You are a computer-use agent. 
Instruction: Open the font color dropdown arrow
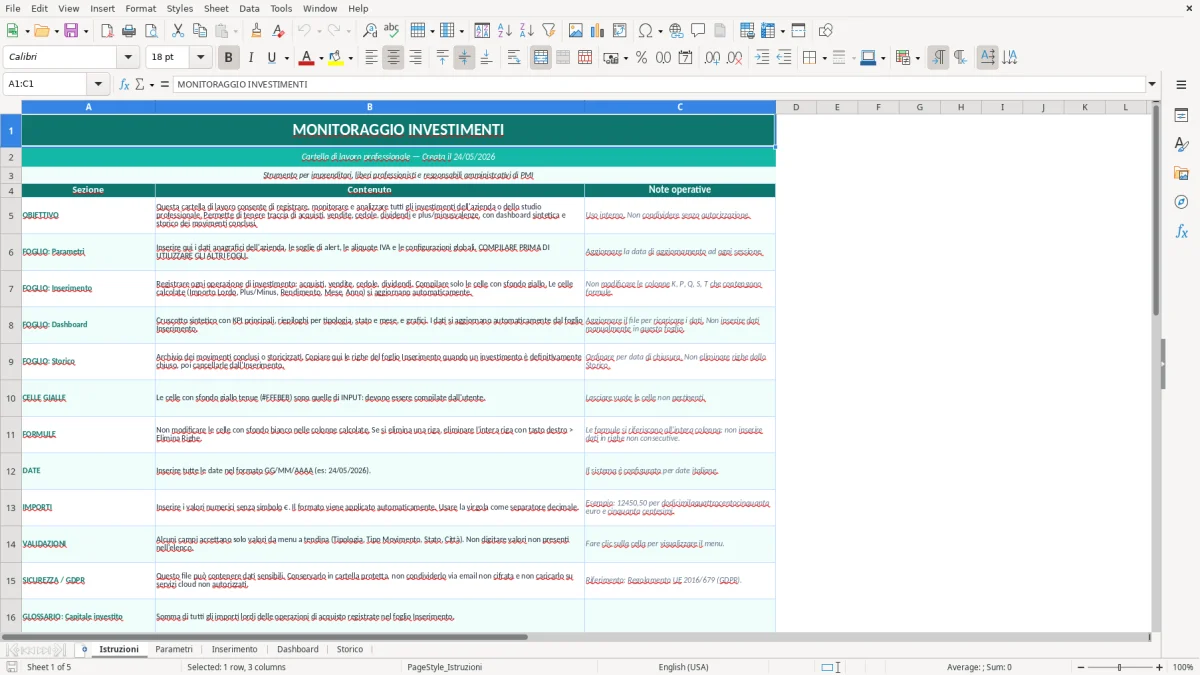click(x=321, y=58)
